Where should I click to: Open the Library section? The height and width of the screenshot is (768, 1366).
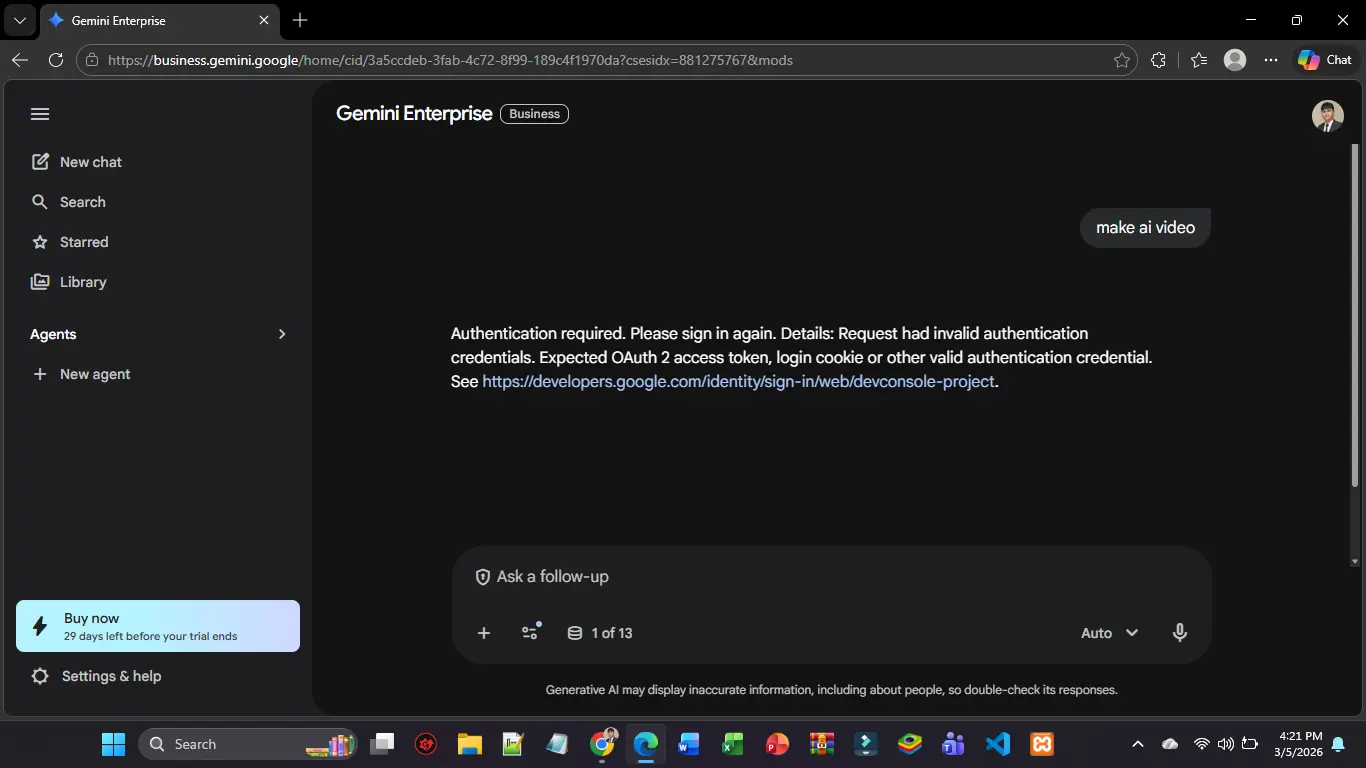tap(69, 282)
